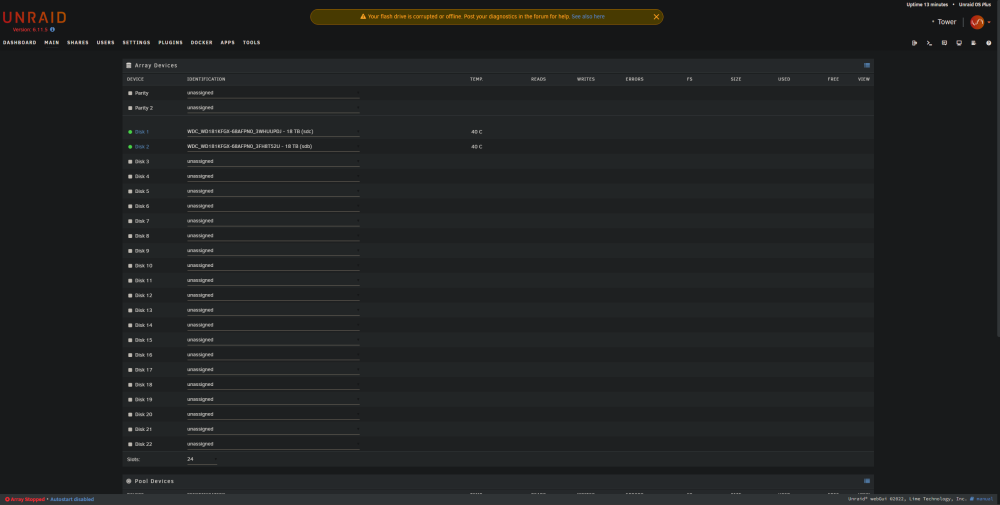Image resolution: width=1000 pixels, height=505 pixels.
Task: Click the system info monitor icon
Action: (959, 43)
